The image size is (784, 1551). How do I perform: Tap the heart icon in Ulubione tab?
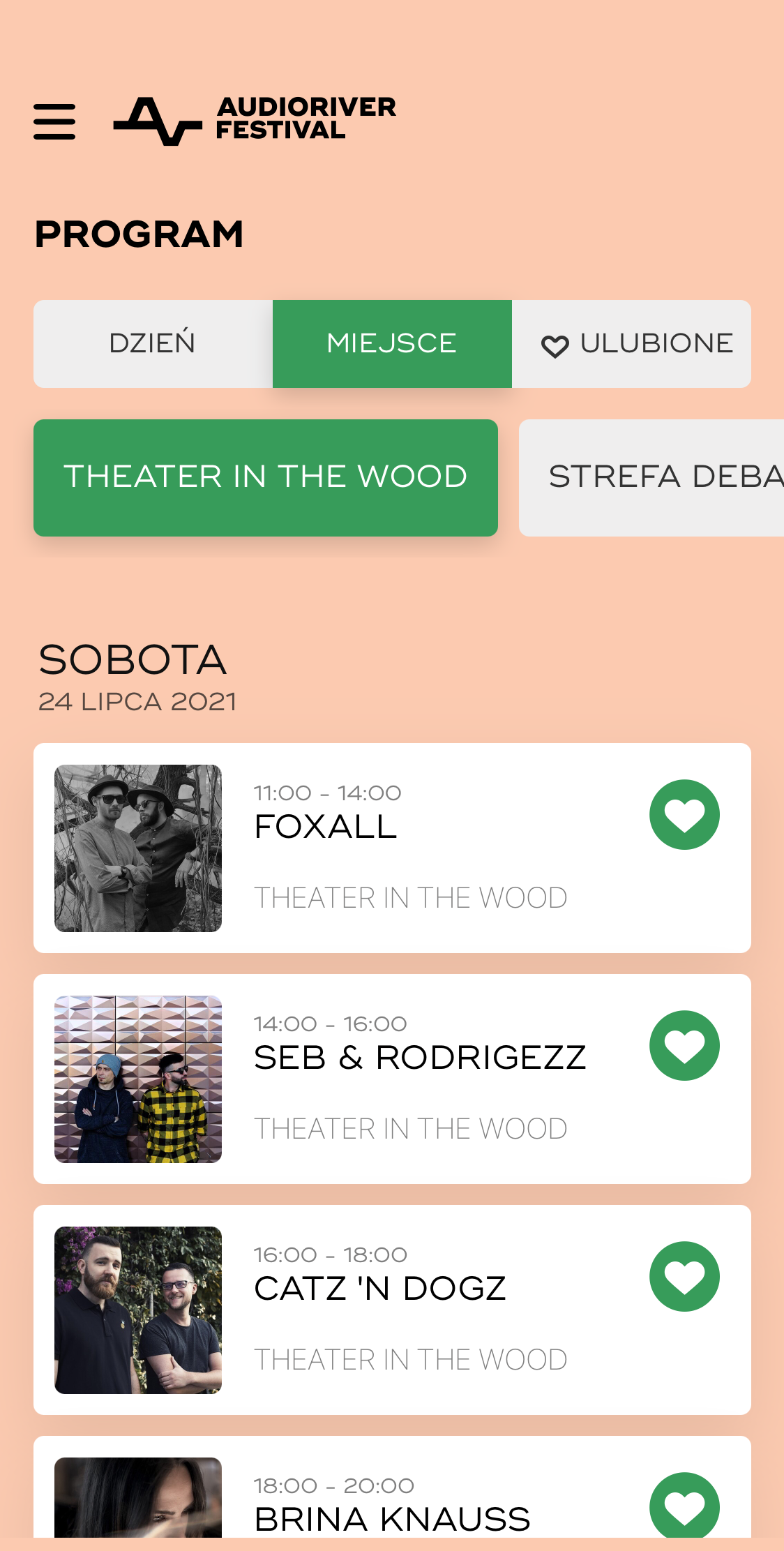coord(555,346)
